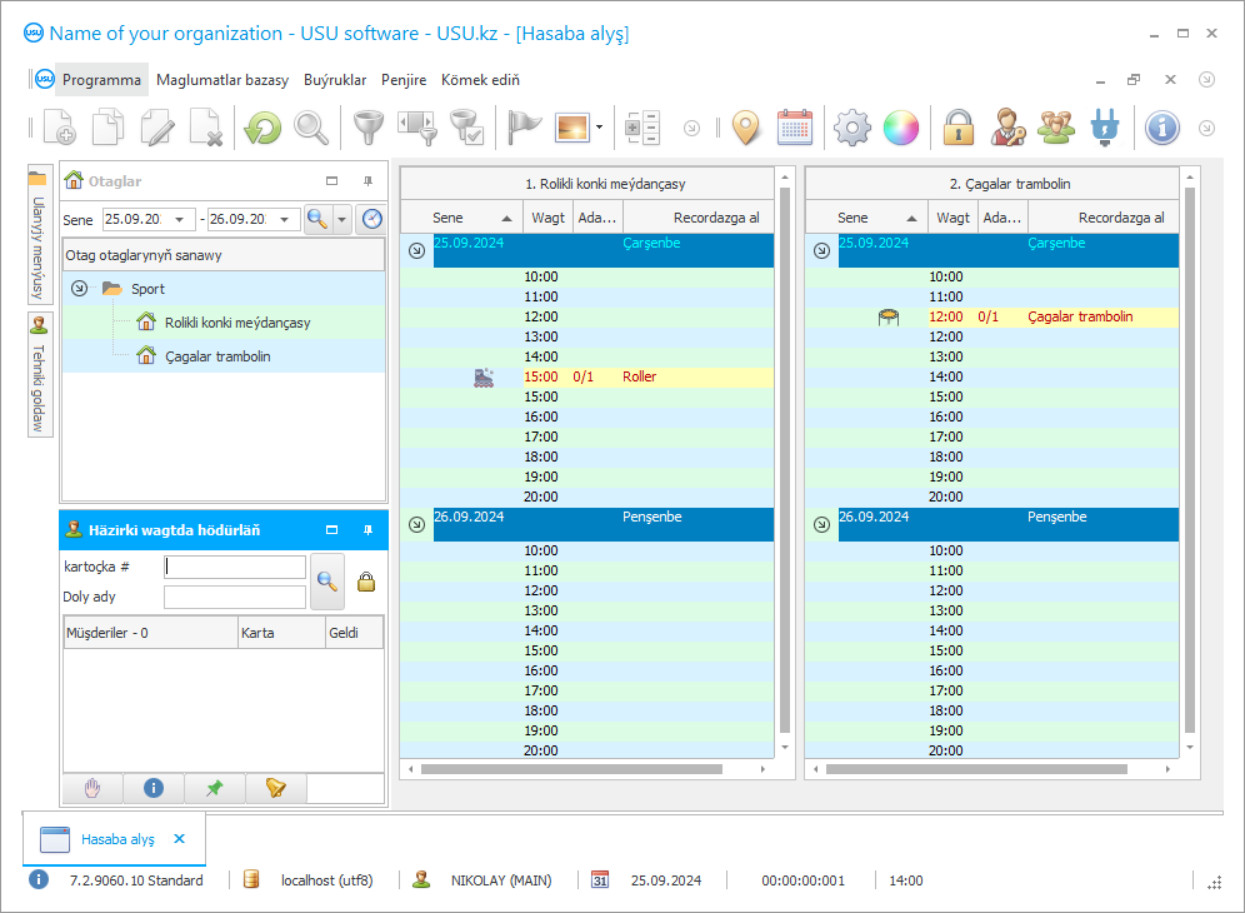Collapse the 26.09.2024 group in Rolikli konki schedule
The height and width of the screenshot is (913, 1245).
416,524
